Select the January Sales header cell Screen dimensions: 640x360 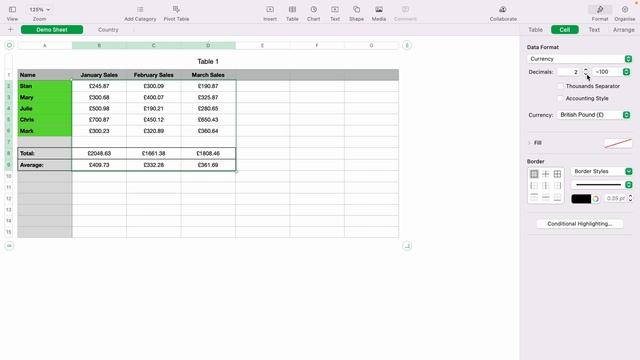point(99,75)
